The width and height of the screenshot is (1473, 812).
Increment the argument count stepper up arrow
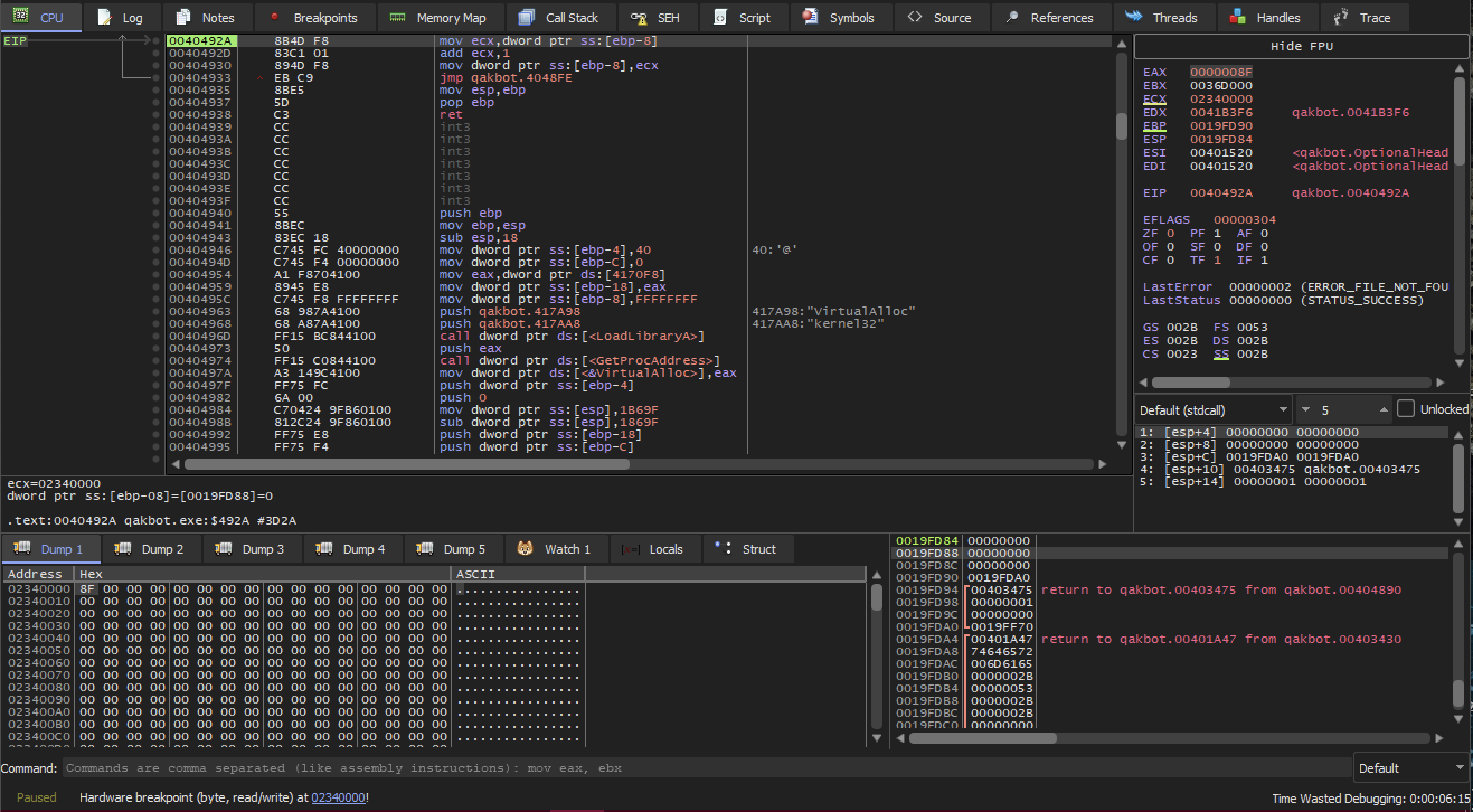pyautogui.click(x=1384, y=409)
